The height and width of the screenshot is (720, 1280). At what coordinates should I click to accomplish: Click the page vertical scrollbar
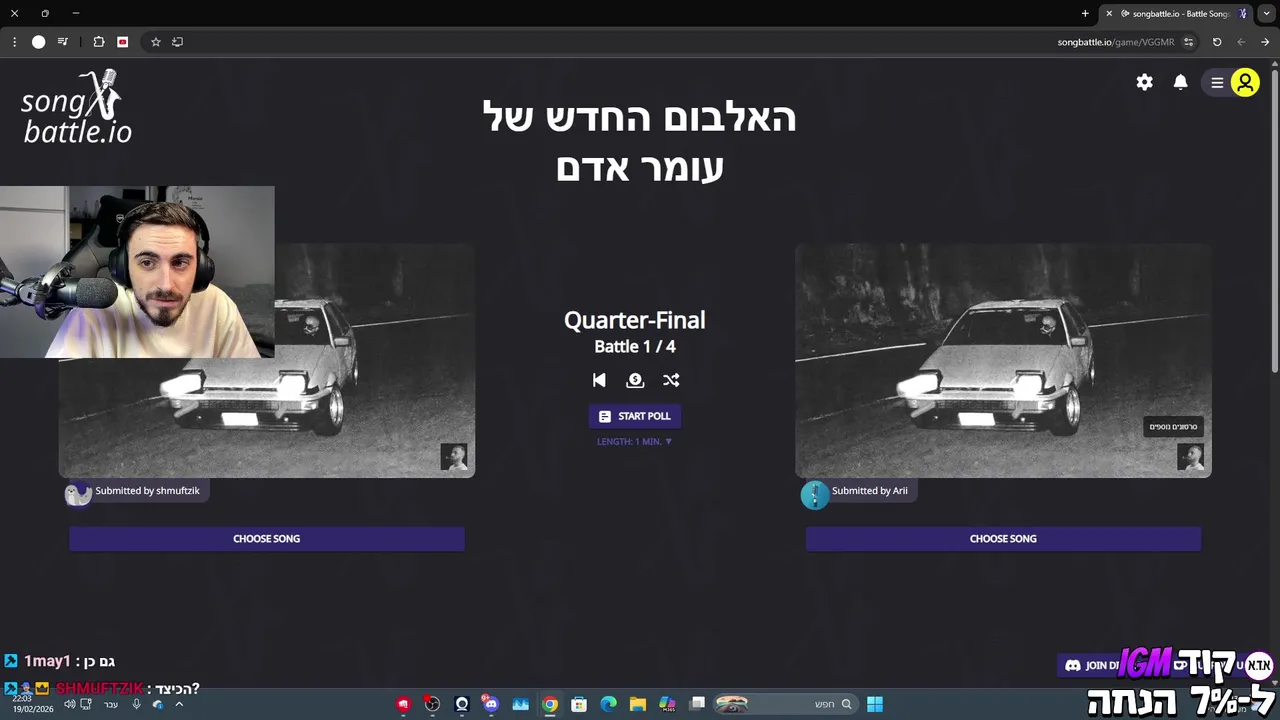pyautogui.click(x=1274, y=220)
